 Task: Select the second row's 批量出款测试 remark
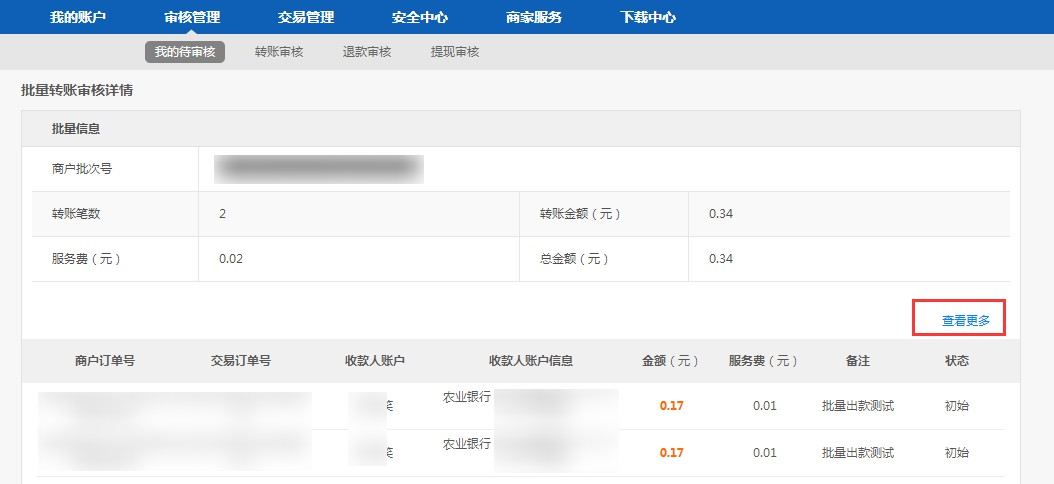click(x=857, y=453)
